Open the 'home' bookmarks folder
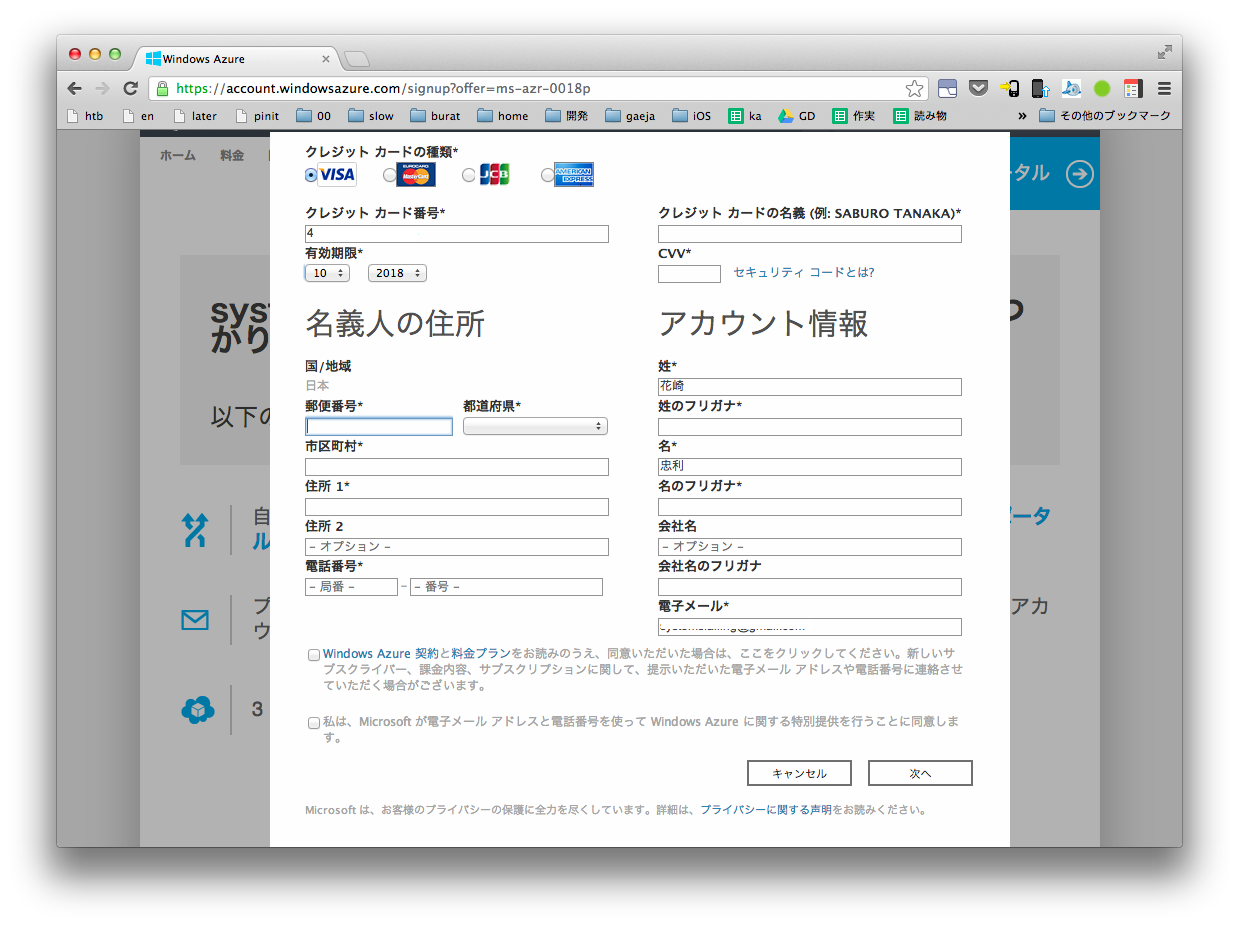This screenshot has width=1239, height=926. pyautogui.click(x=503, y=116)
